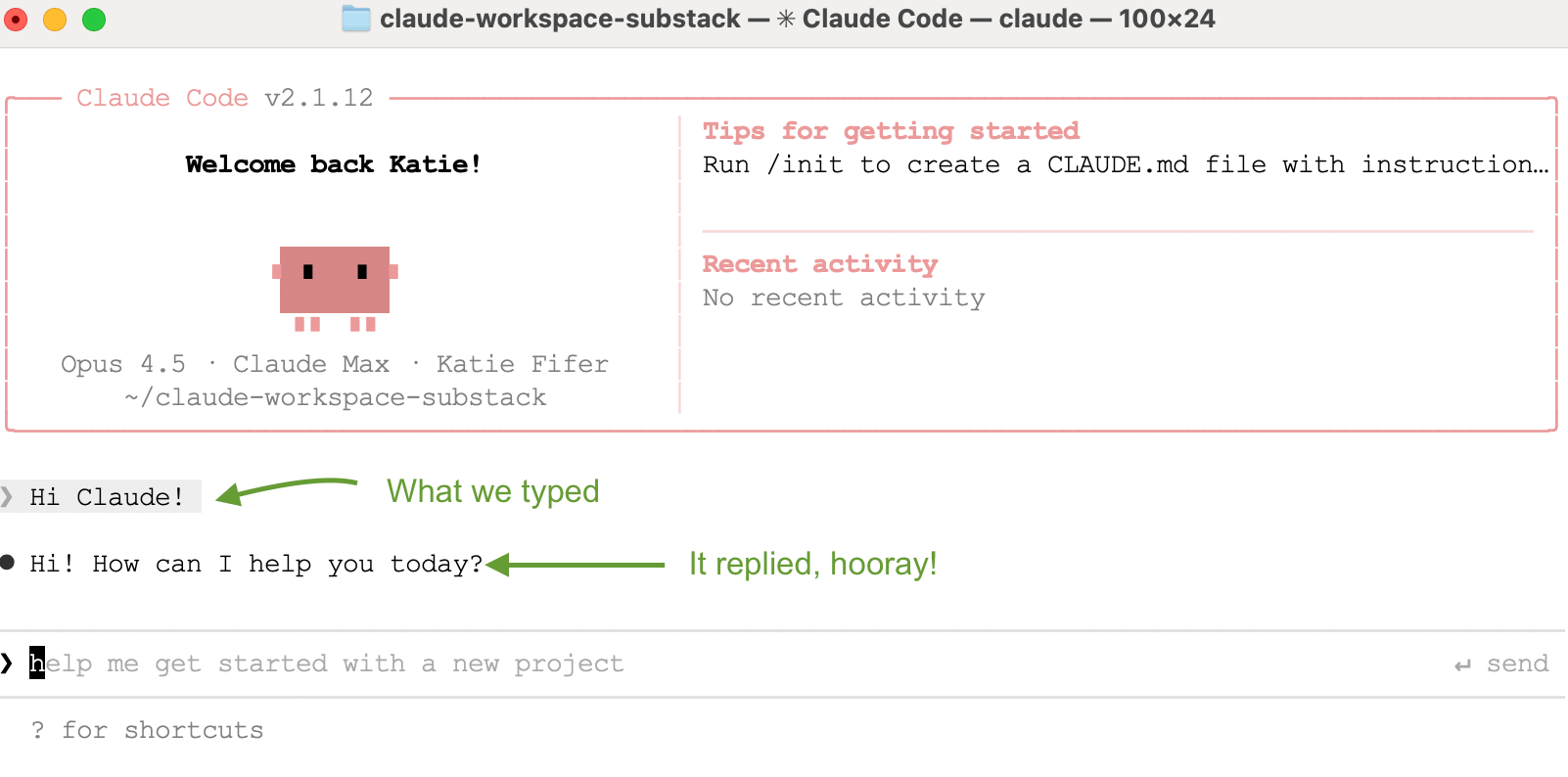Click the window title text in the title bar
The image size is (1568, 777).
tap(797, 19)
